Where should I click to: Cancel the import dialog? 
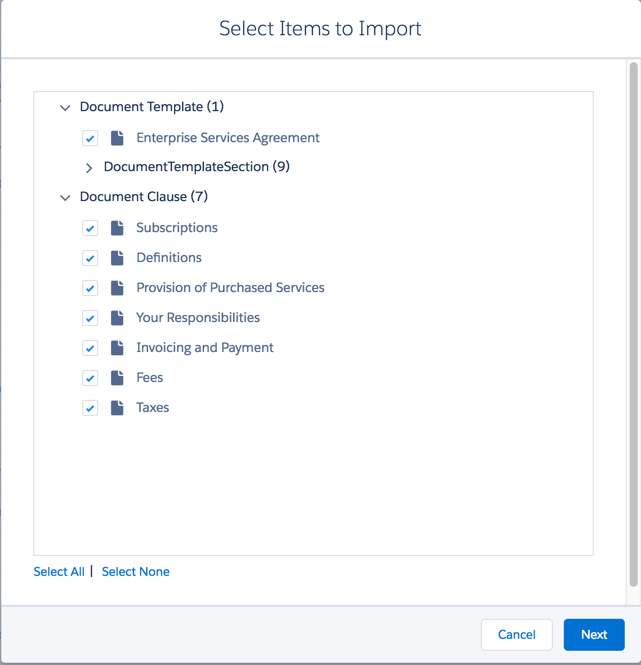tap(517, 634)
